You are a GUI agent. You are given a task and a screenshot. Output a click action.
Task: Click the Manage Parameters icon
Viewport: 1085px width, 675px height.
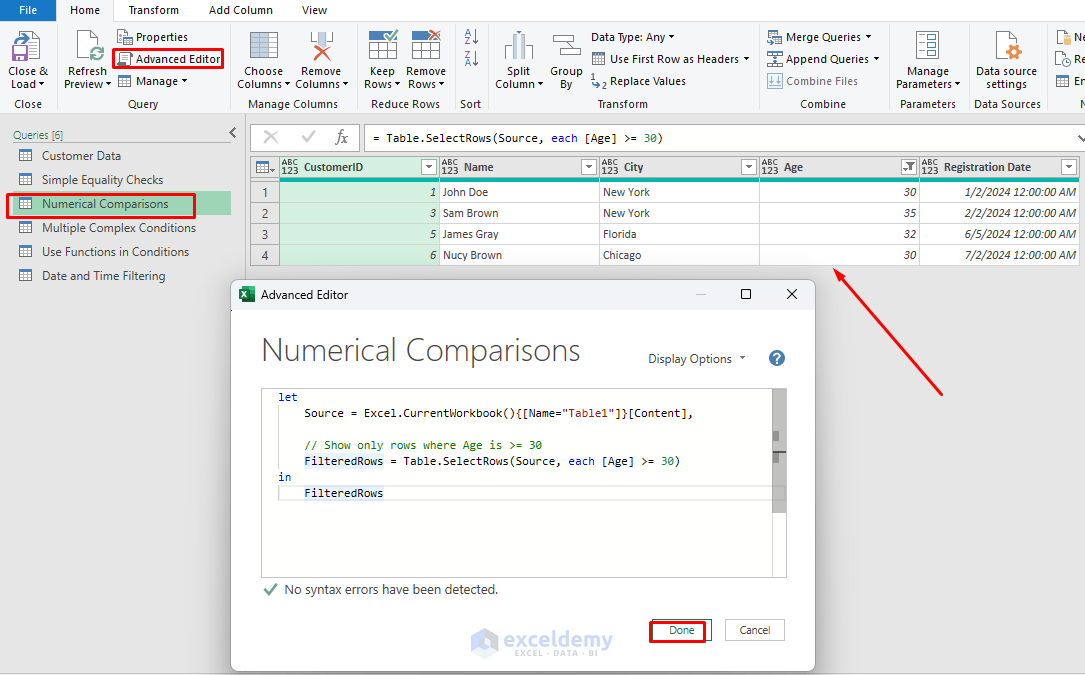coord(927,46)
